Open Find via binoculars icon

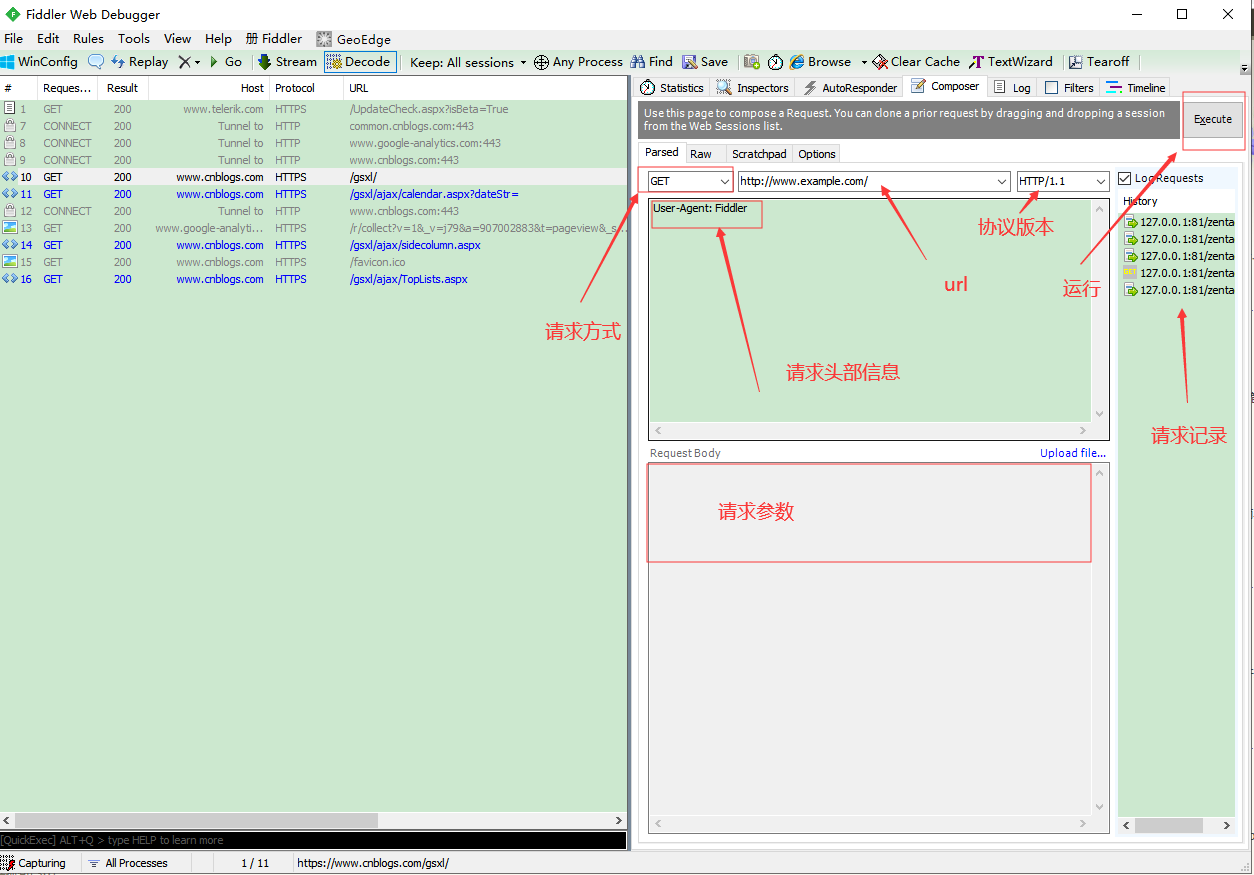coord(637,62)
